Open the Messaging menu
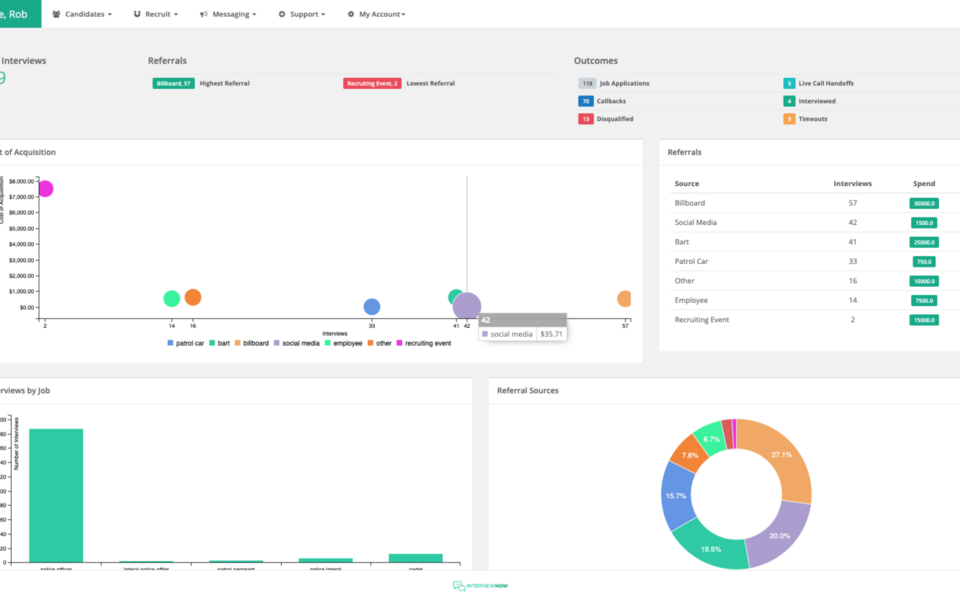Viewport: 960px width, 600px height. (x=228, y=14)
